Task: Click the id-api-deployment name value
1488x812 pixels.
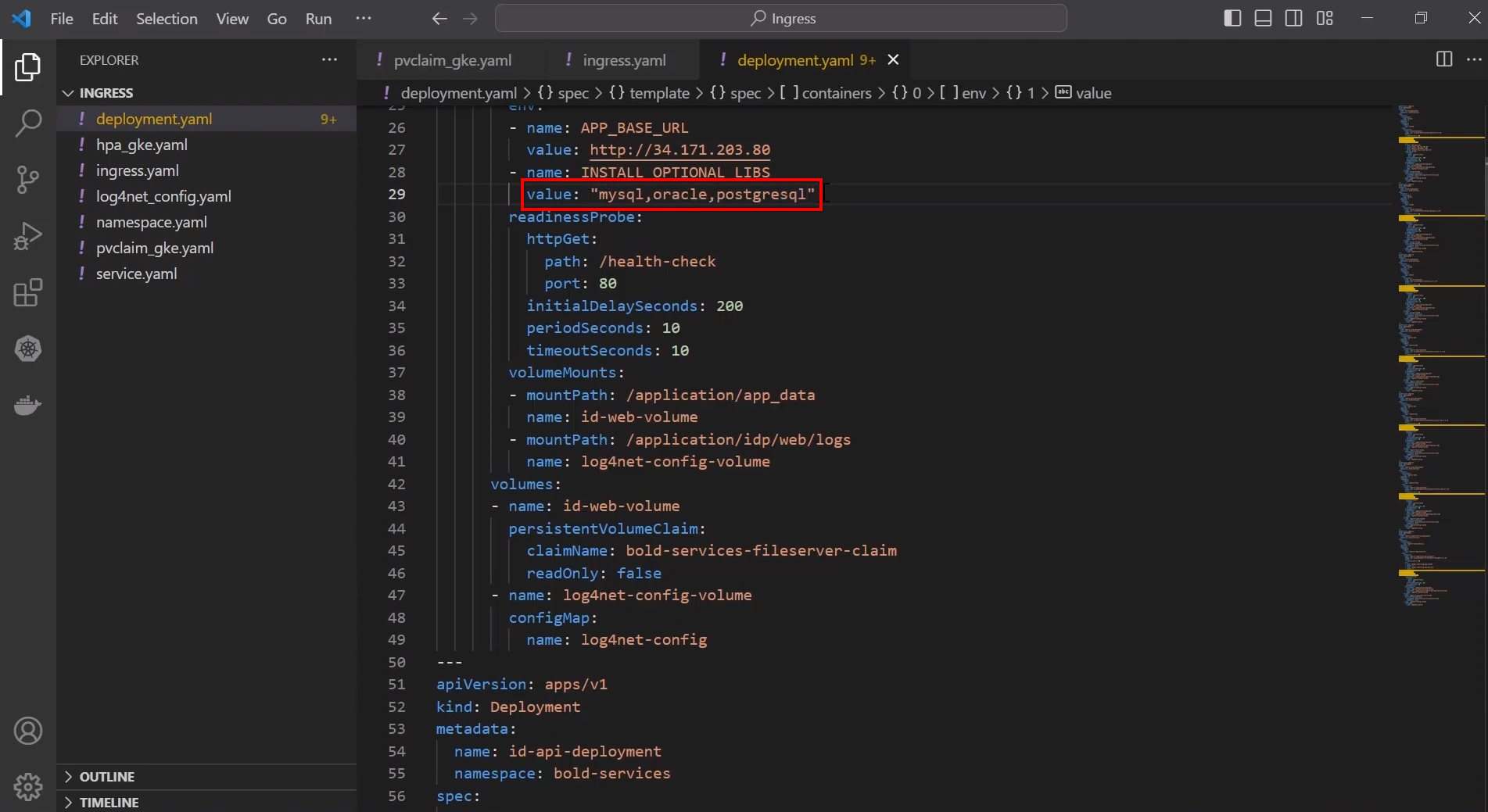Action: (x=585, y=751)
